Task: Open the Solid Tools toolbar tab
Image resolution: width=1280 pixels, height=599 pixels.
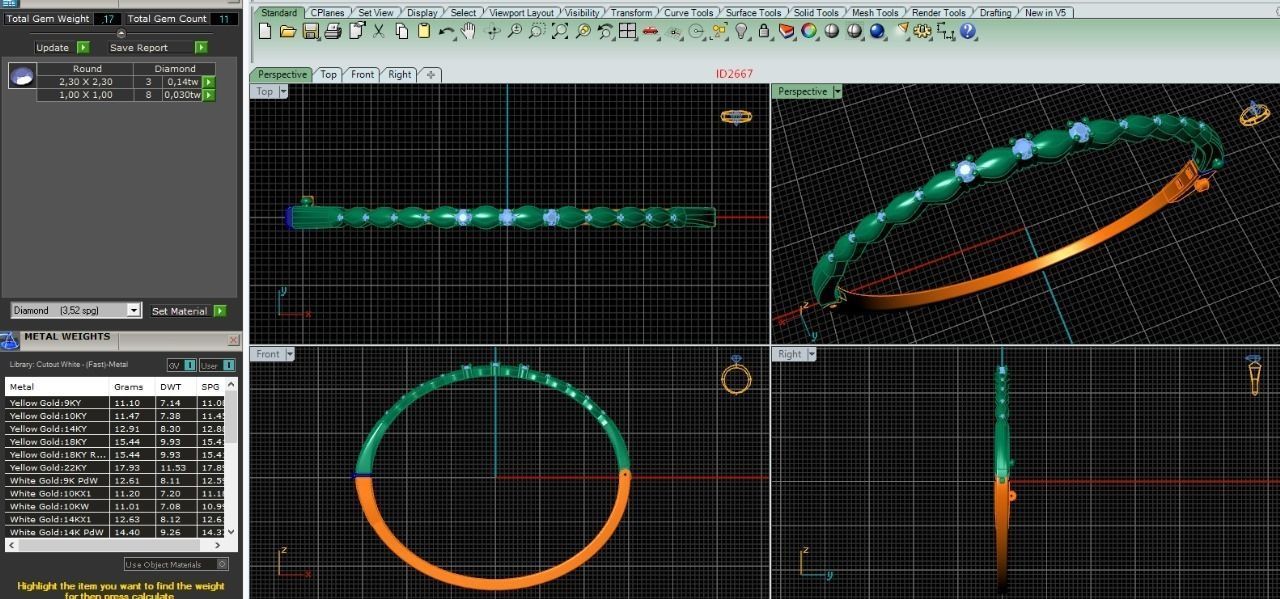Action: tap(816, 13)
